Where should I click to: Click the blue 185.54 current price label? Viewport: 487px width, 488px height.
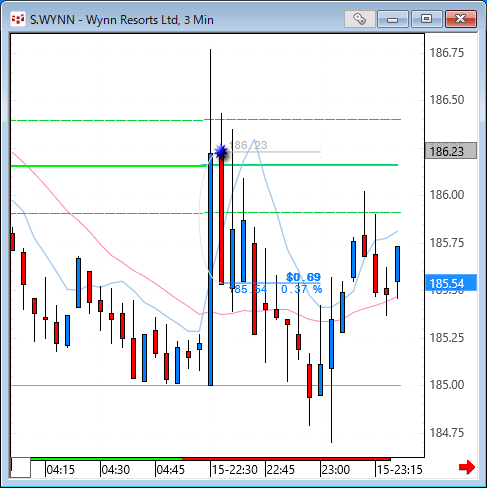click(451, 283)
